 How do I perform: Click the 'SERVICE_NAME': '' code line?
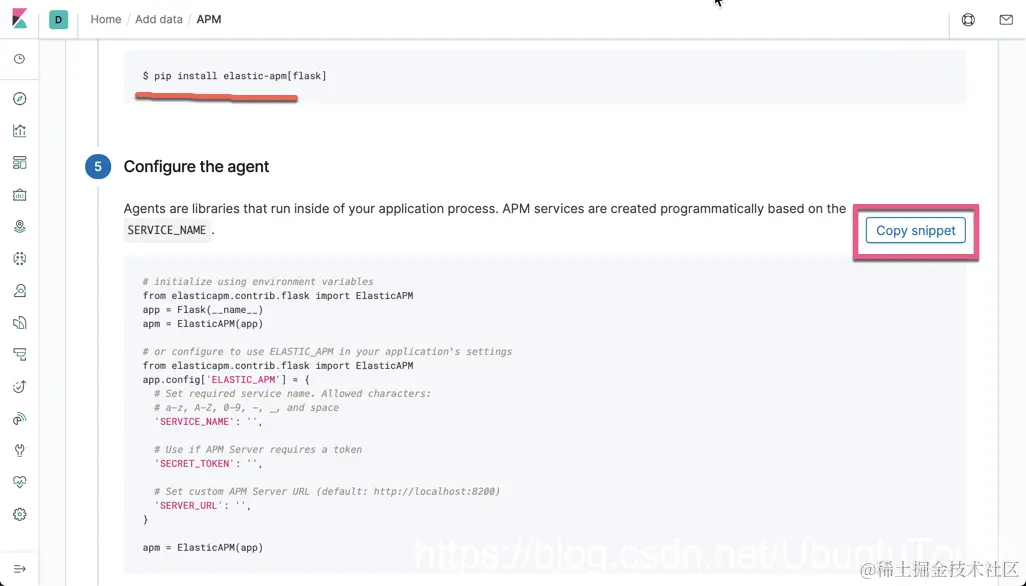click(208, 422)
